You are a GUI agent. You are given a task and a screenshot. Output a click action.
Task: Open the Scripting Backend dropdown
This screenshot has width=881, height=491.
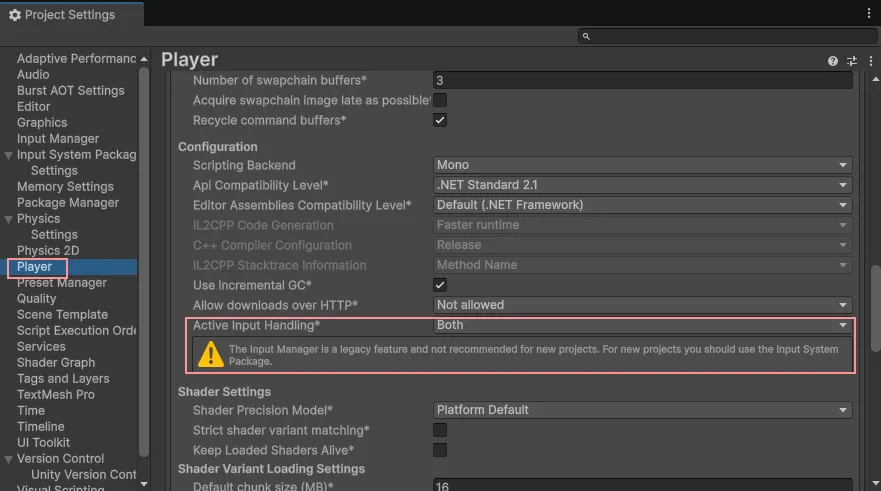[643, 165]
